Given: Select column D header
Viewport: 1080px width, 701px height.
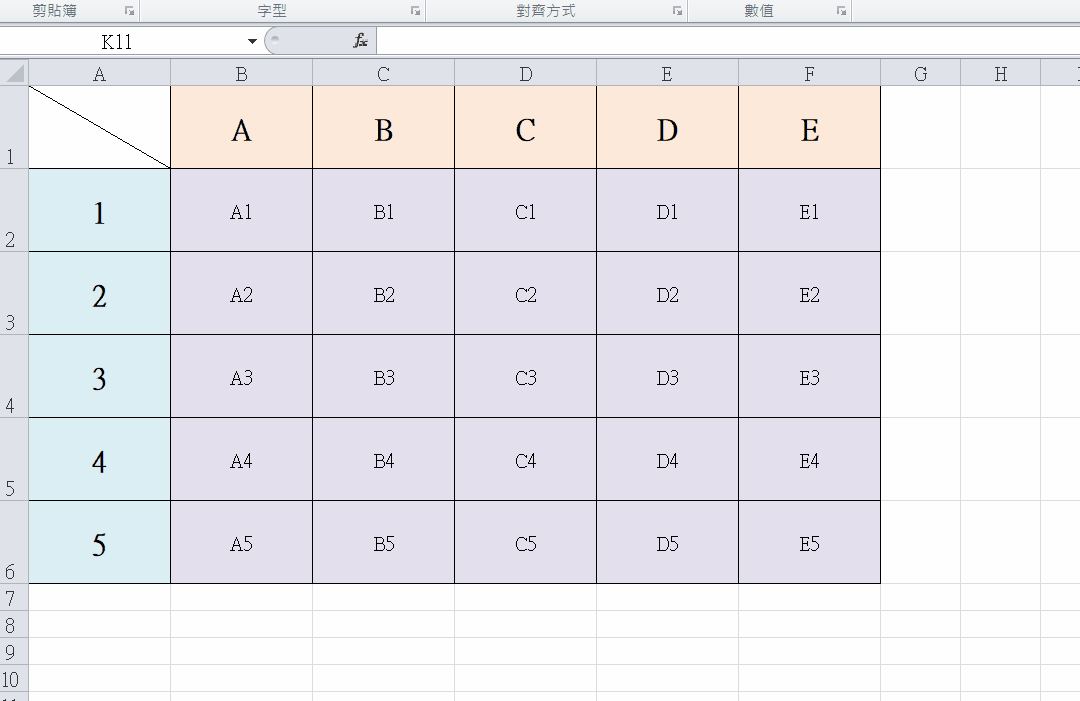Looking at the screenshot, I should [526, 73].
